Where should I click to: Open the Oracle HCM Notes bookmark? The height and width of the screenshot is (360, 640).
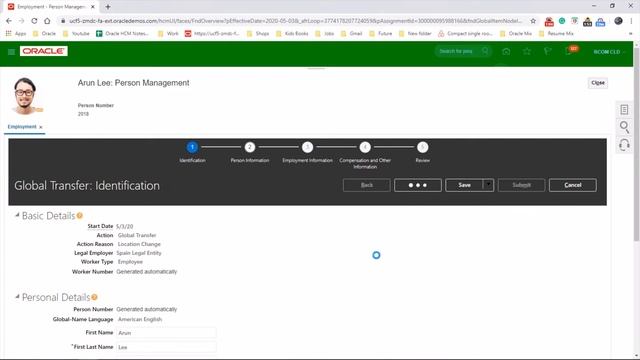coord(122,33)
